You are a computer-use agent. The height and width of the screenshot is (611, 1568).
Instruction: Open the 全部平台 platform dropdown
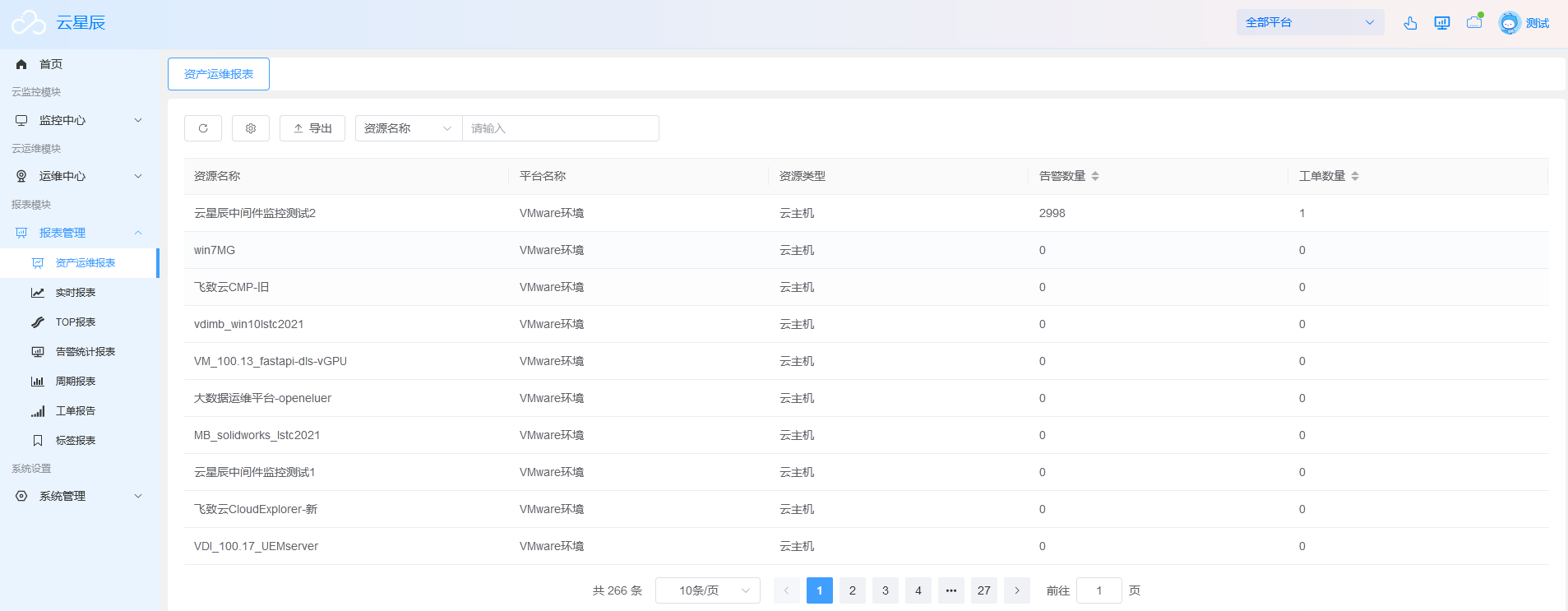(1311, 22)
